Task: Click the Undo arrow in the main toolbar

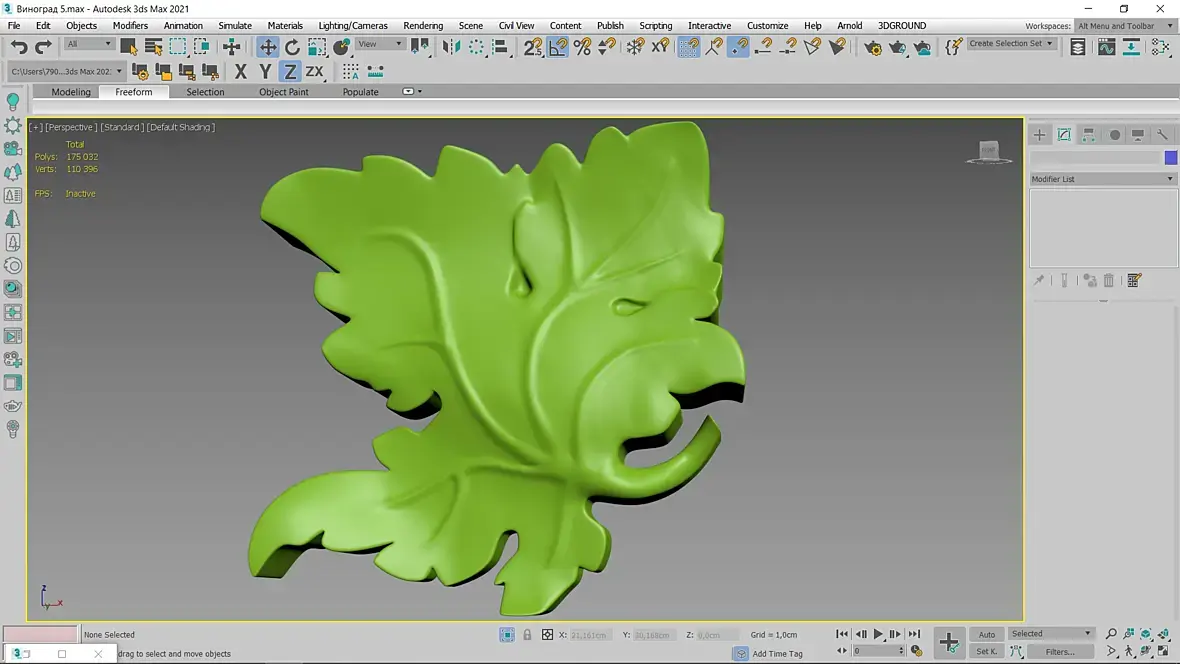Action: [x=19, y=47]
